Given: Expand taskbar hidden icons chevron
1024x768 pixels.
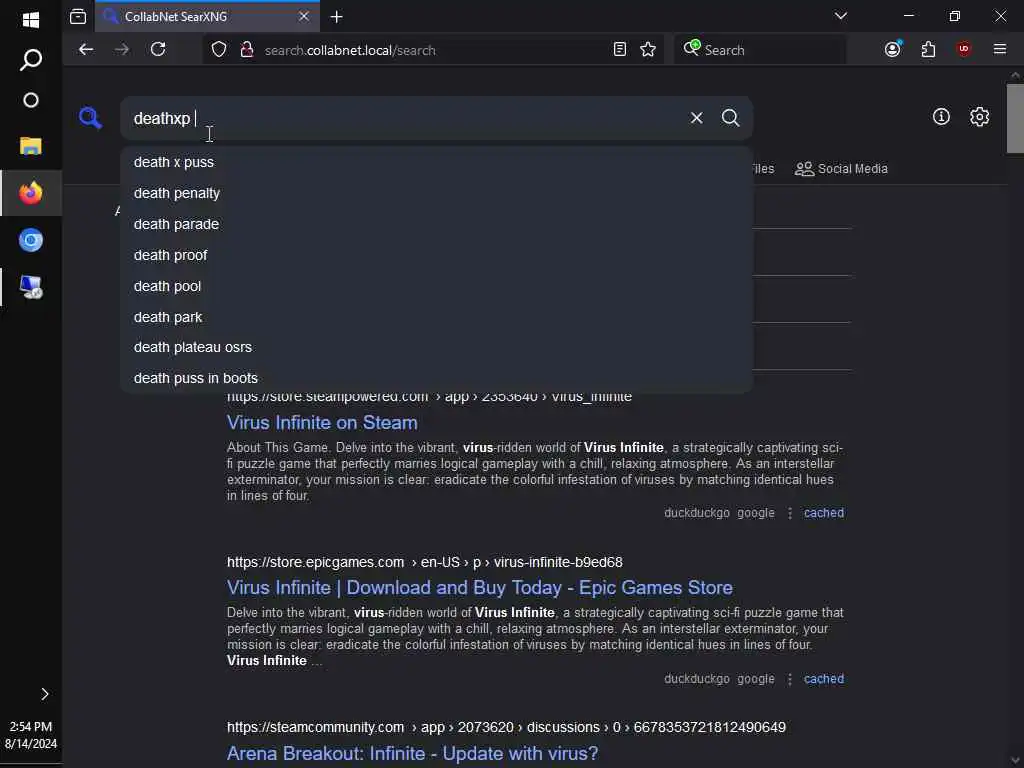Looking at the screenshot, I should point(44,694).
